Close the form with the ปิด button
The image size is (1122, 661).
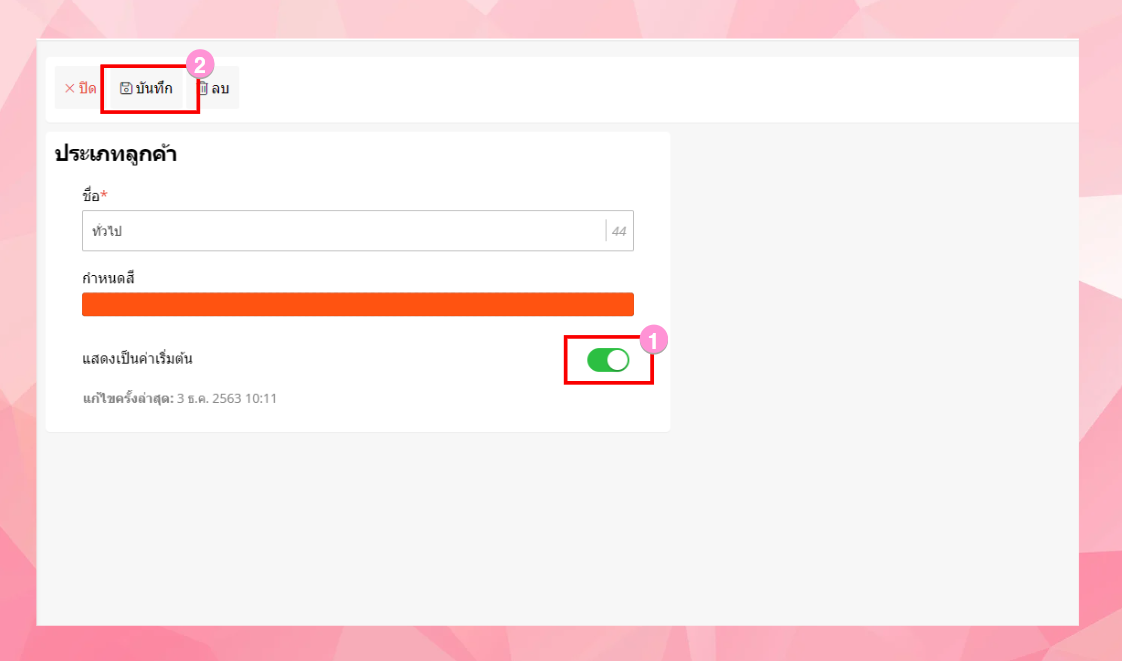click(x=80, y=88)
